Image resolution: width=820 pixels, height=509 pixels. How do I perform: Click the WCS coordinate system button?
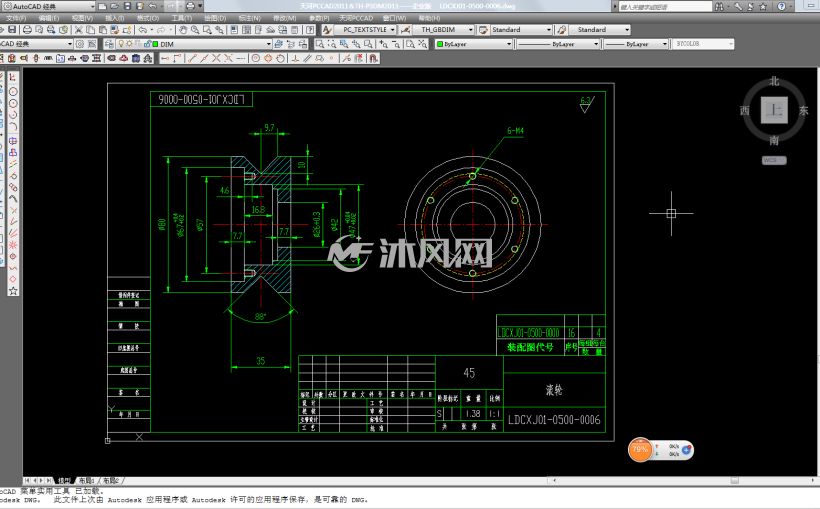(x=774, y=160)
